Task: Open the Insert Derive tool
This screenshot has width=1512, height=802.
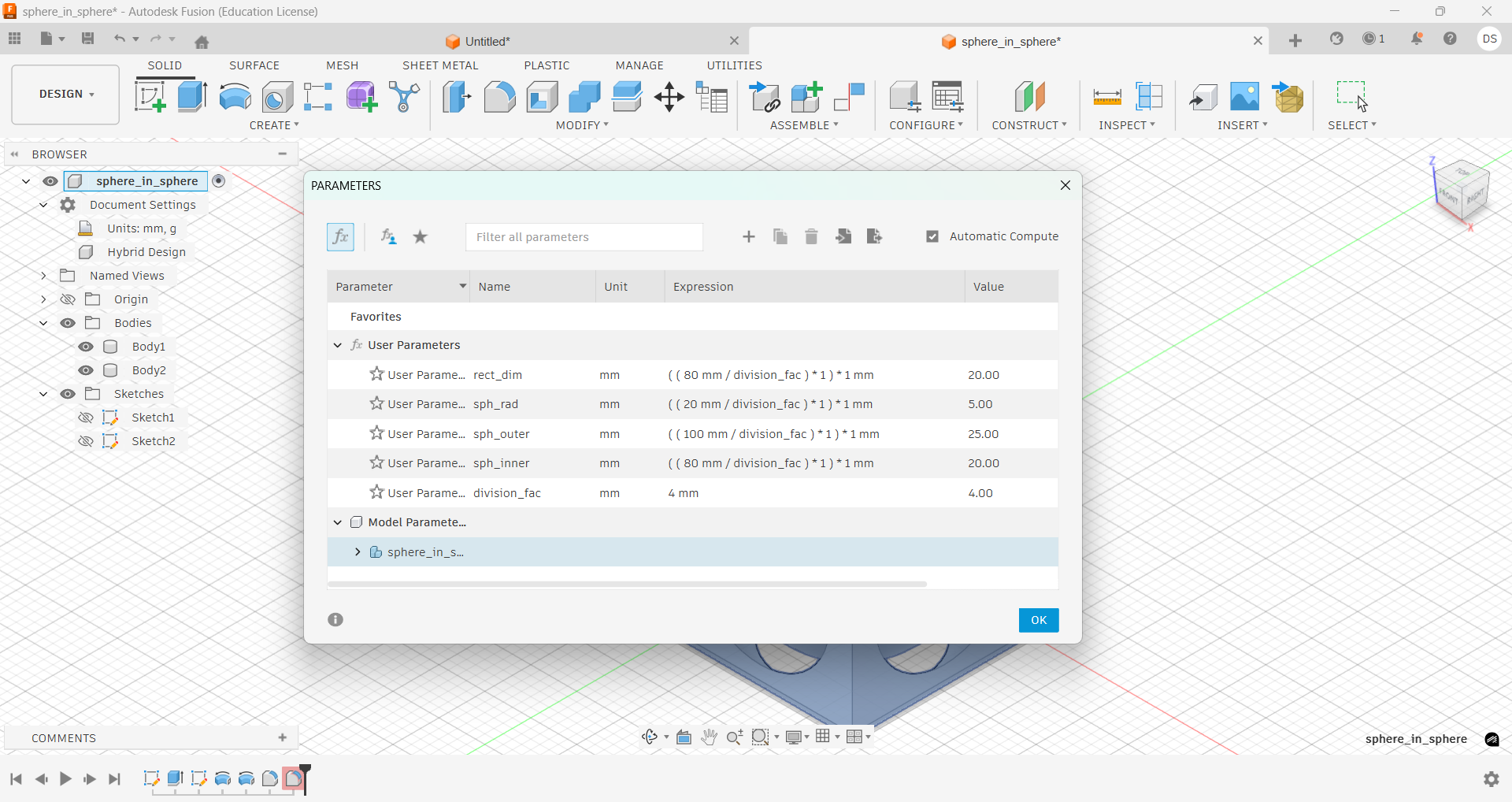Action: pyautogui.click(x=1203, y=97)
